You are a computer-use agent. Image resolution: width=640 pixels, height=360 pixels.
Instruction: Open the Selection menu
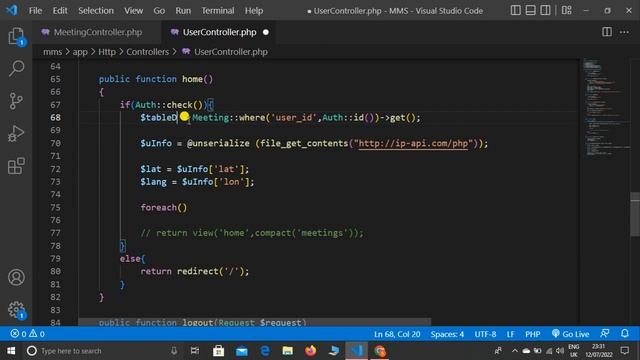[96, 11]
